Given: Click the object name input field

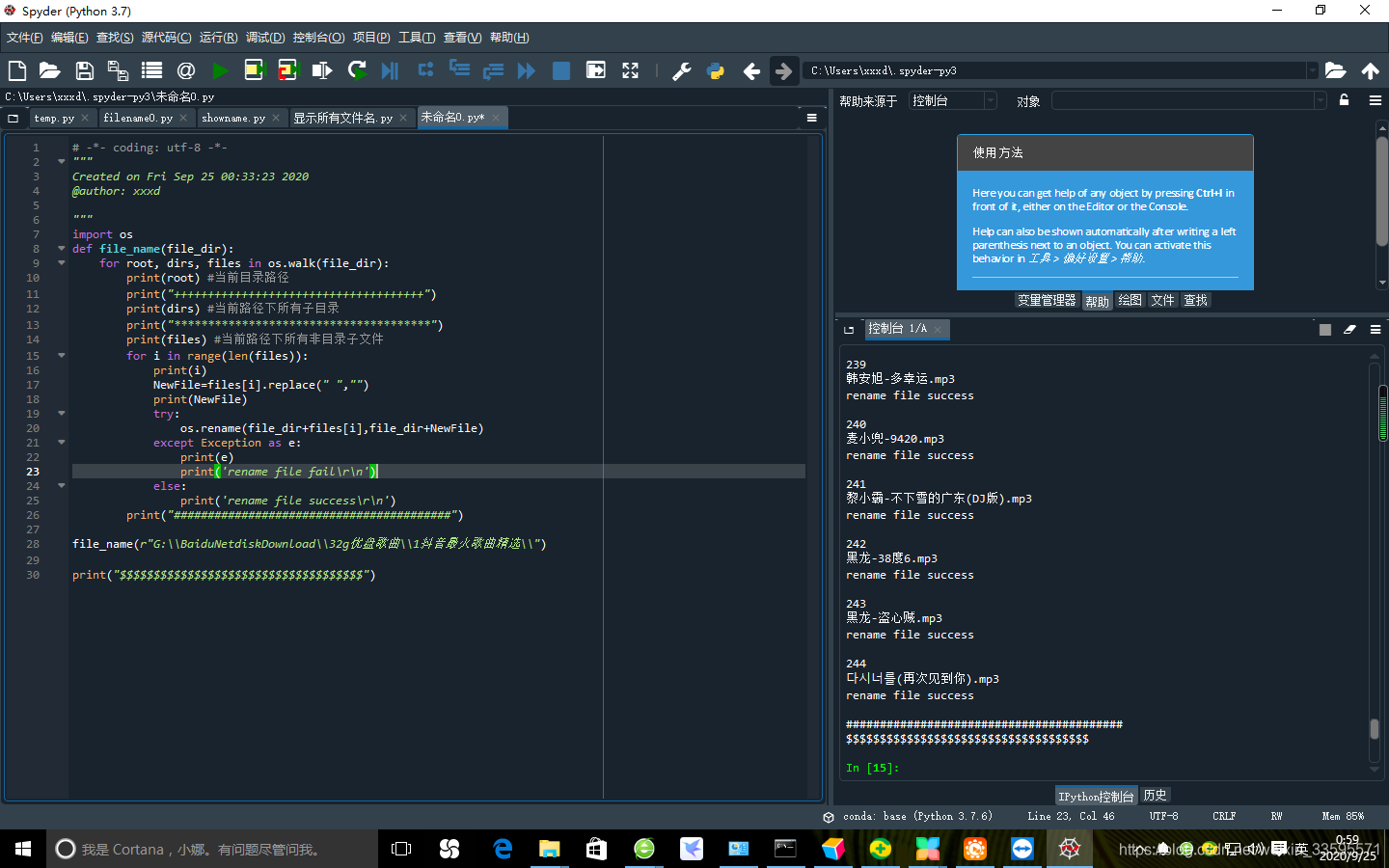Looking at the screenshot, I should [x=1183, y=100].
